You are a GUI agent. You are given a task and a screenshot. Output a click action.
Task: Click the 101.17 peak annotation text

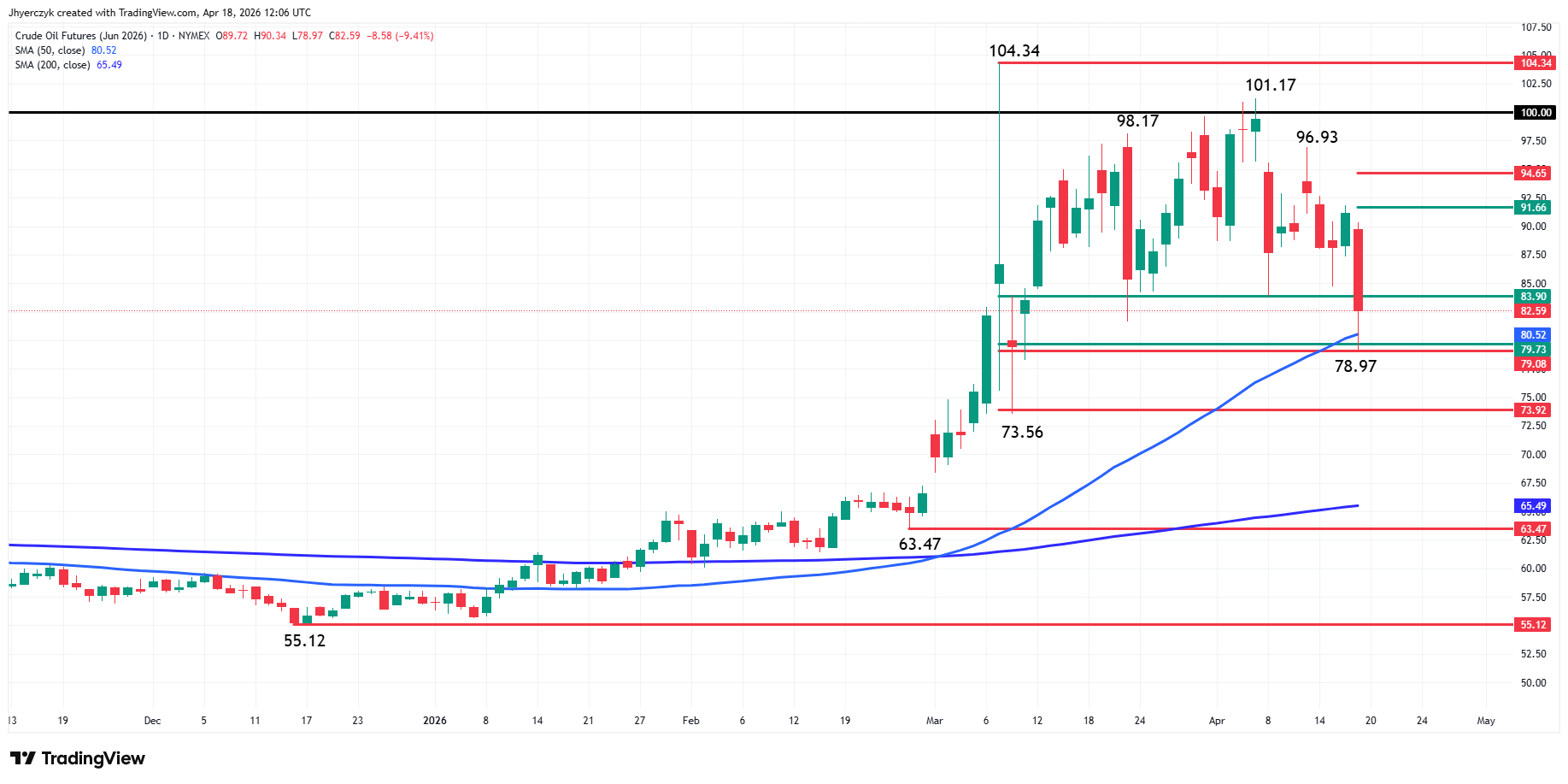tap(1270, 85)
